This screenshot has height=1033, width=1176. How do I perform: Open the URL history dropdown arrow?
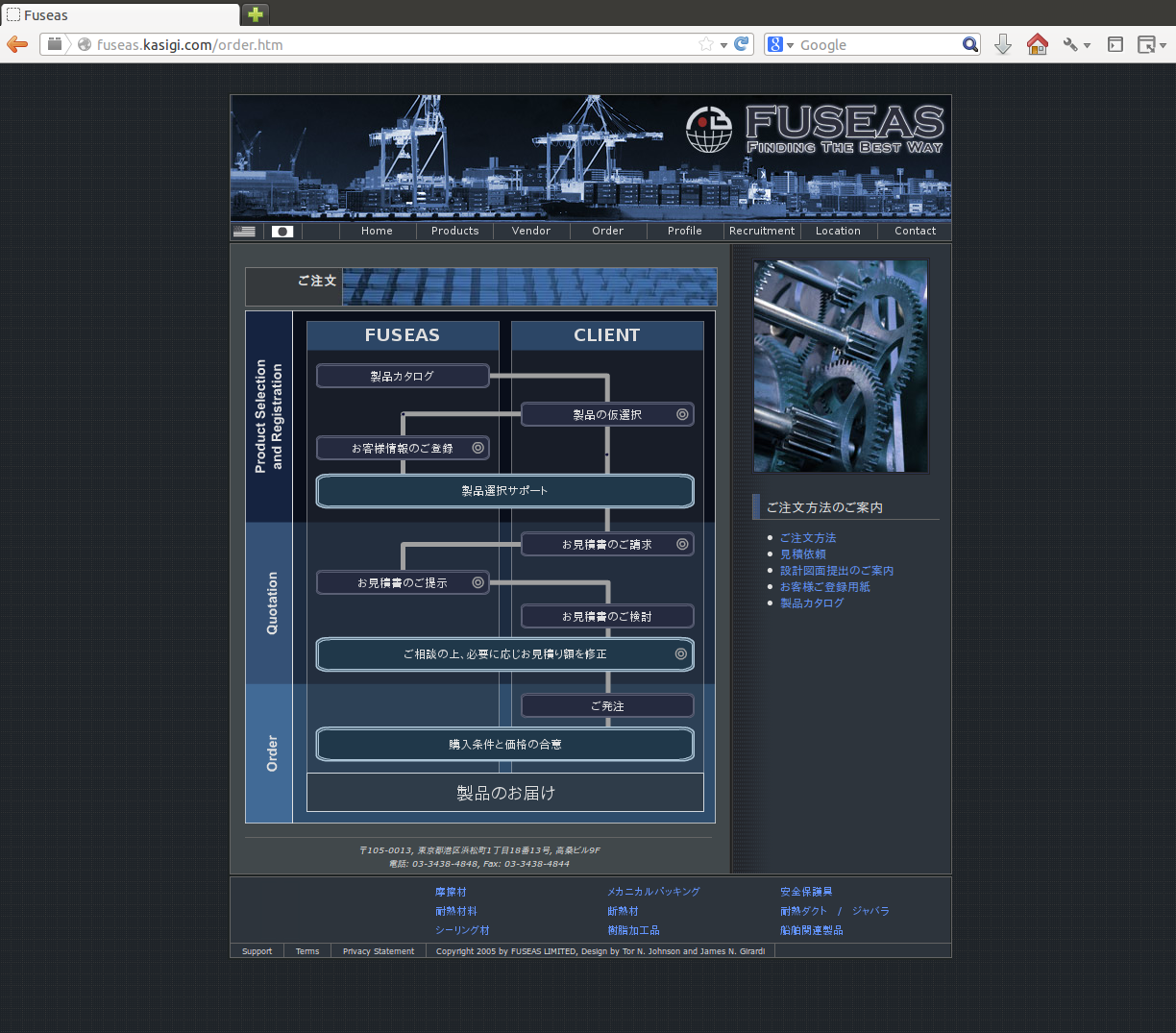(x=723, y=45)
